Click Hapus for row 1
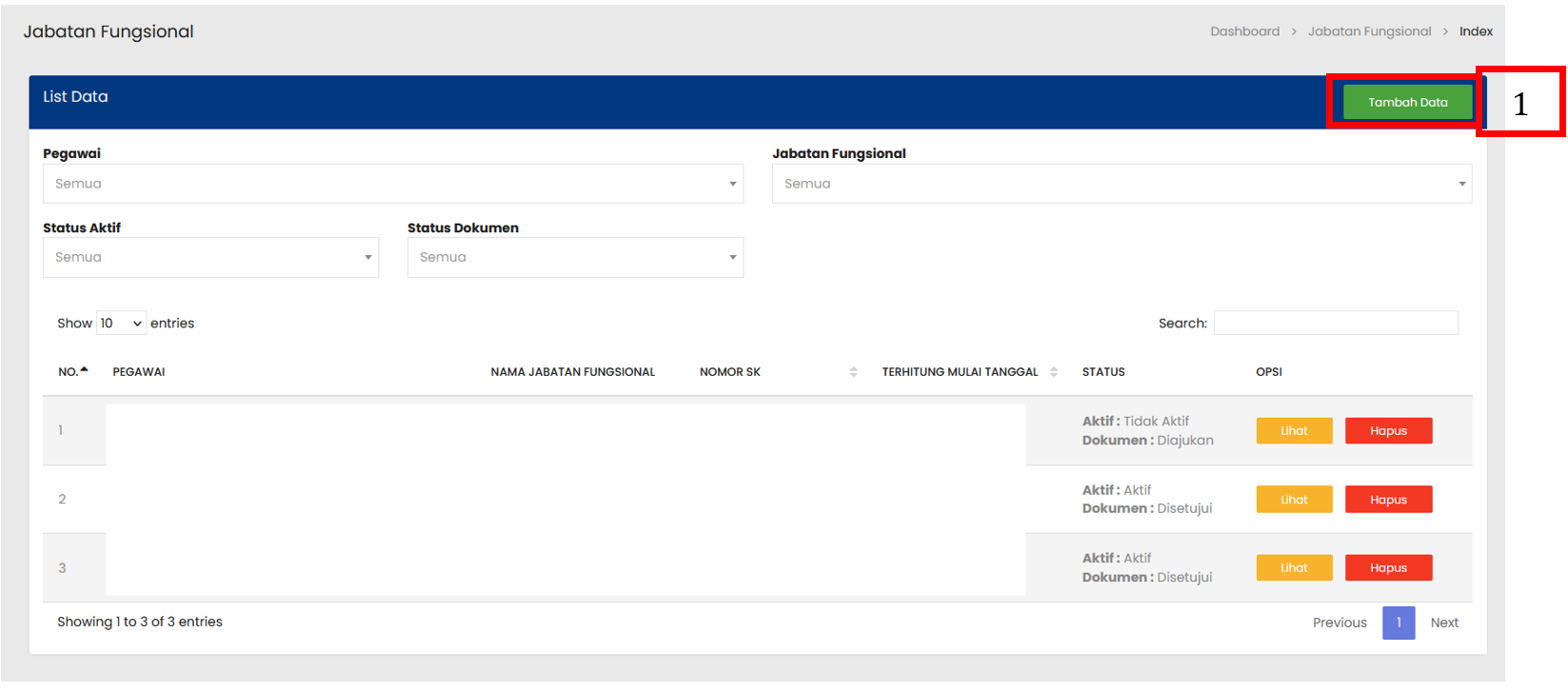Viewport: 1568px width, 692px height. coord(1387,431)
